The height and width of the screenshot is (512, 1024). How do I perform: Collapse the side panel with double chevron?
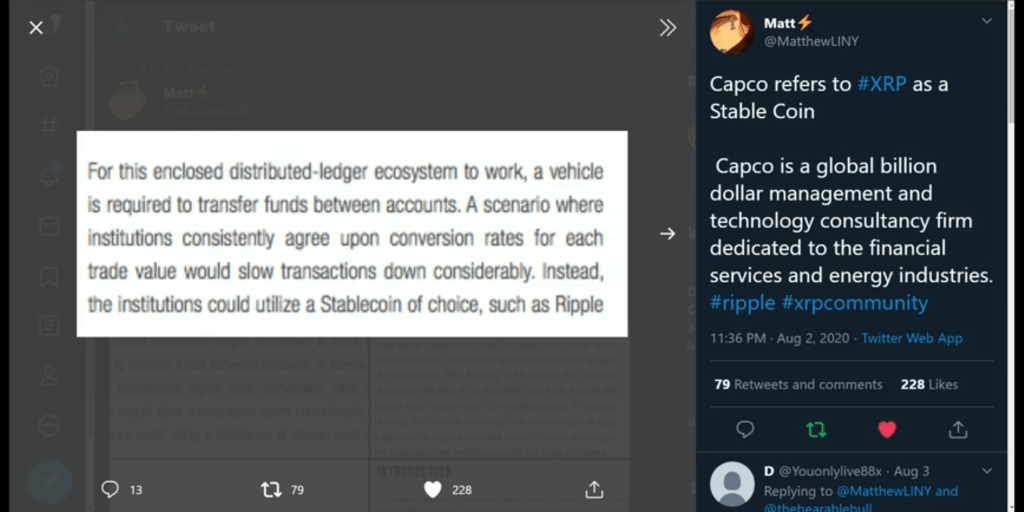(x=668, y=28)
